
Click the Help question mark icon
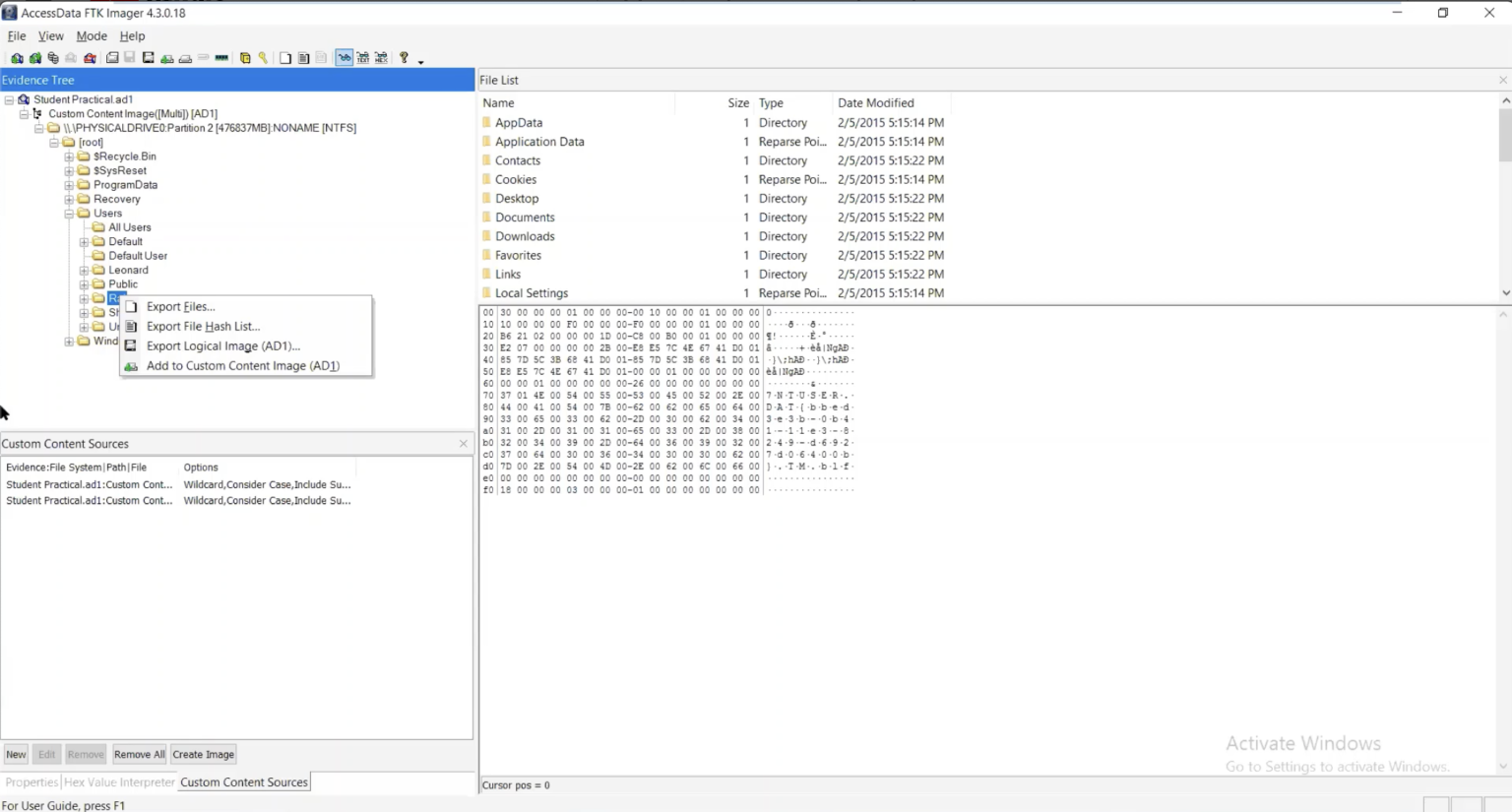click(x=404, y=57)
